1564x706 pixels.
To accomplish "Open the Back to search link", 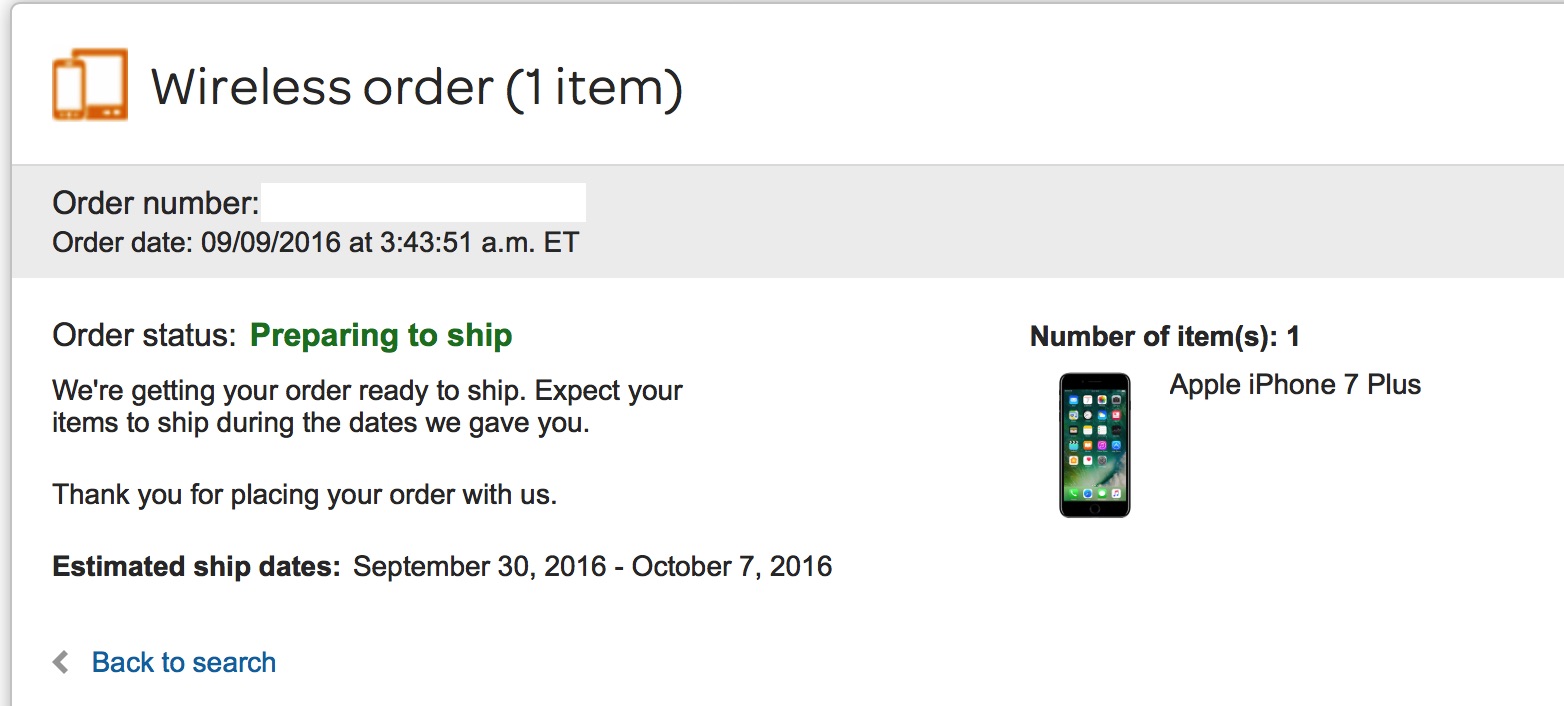I will point(184,662).
